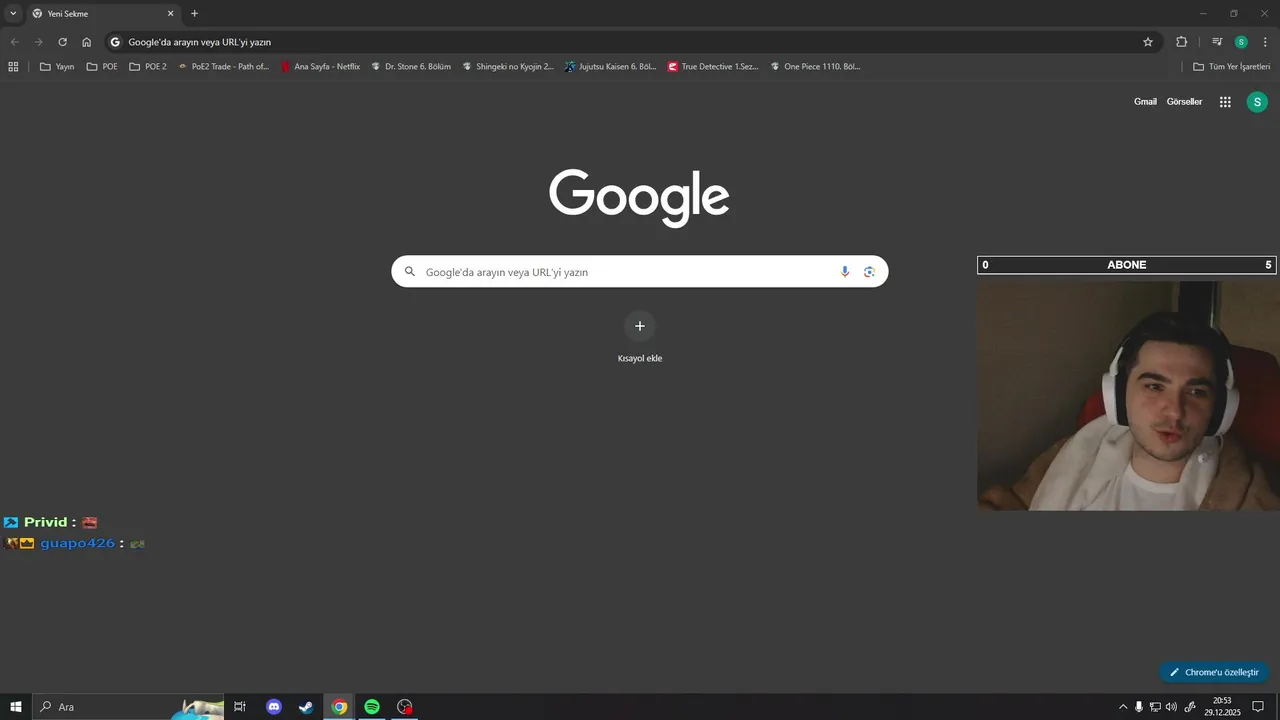Click the webcam overlay image
The width and height of the screenshot is (1280, 720).
[x=1128, y=395]
